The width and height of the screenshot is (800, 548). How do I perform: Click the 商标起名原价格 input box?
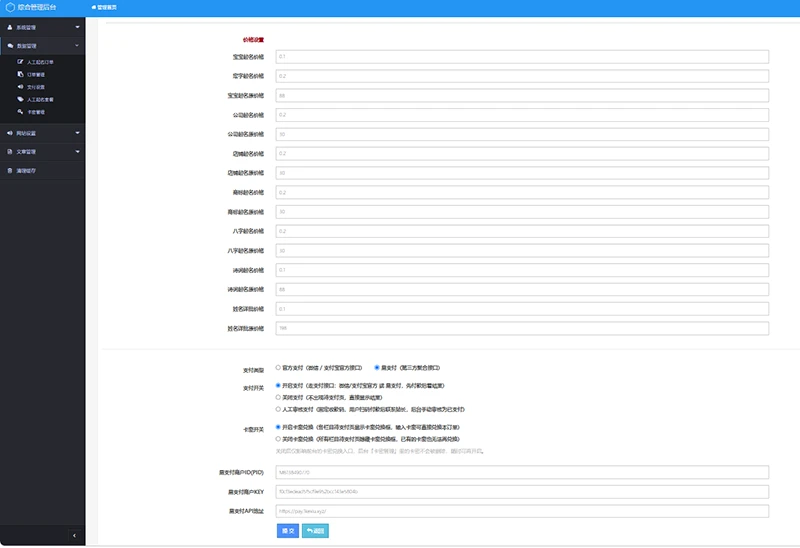coord(522,212)
